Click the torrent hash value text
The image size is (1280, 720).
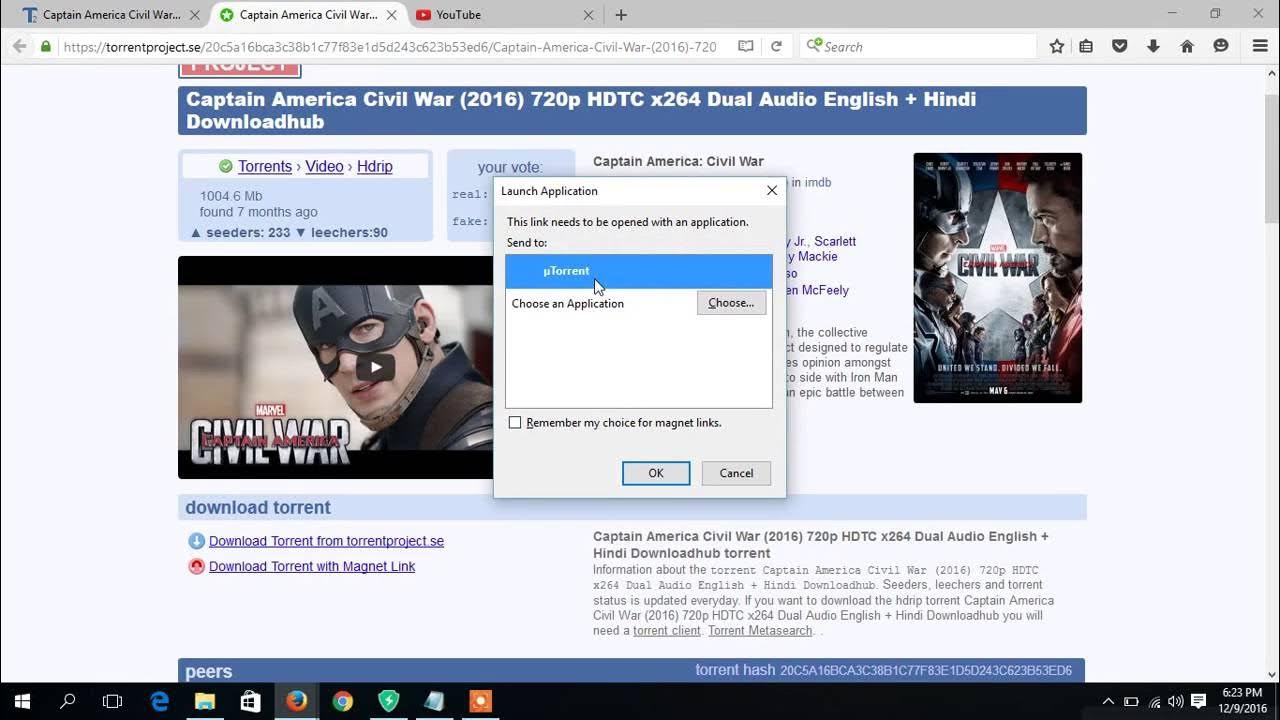926,670
